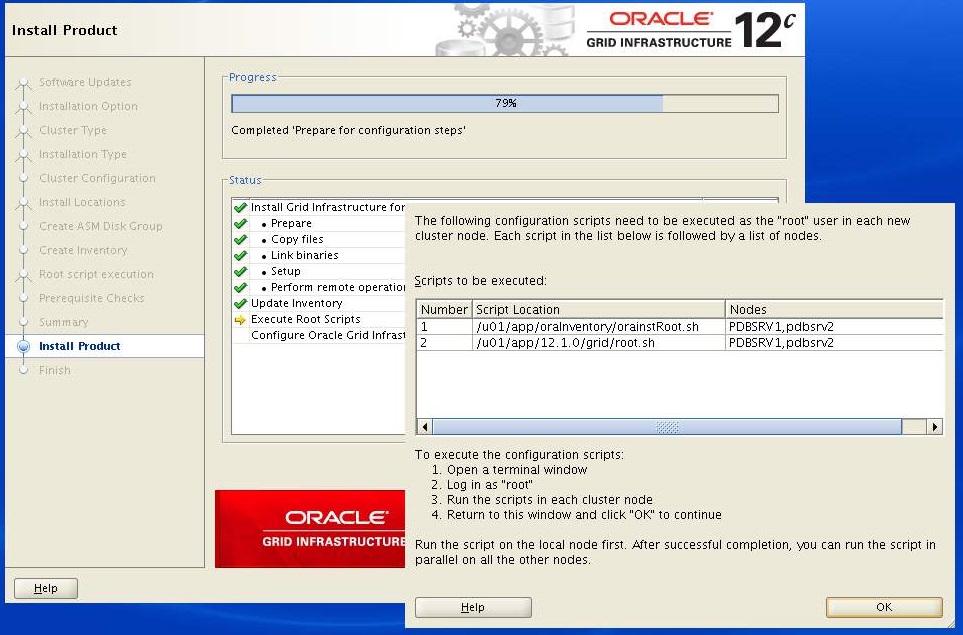Click green checkmark beside Copy files

click(x=240, y=240)
